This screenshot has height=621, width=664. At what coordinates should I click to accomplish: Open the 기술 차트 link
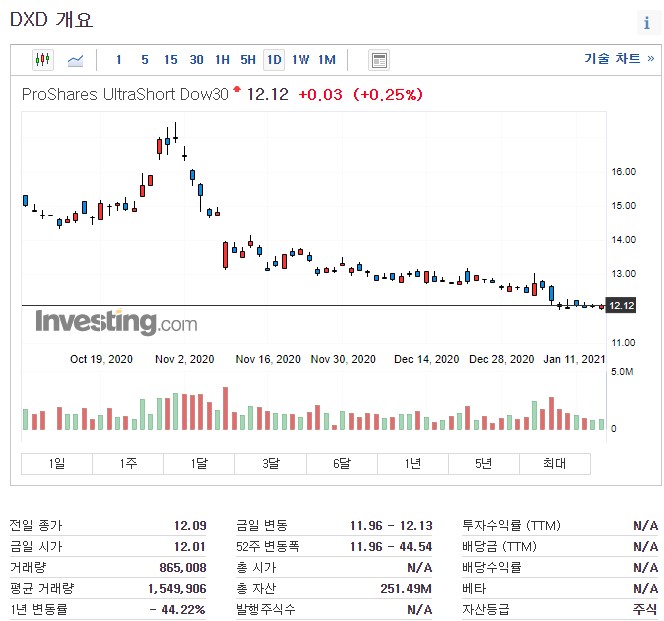click(x=619, y=58)
